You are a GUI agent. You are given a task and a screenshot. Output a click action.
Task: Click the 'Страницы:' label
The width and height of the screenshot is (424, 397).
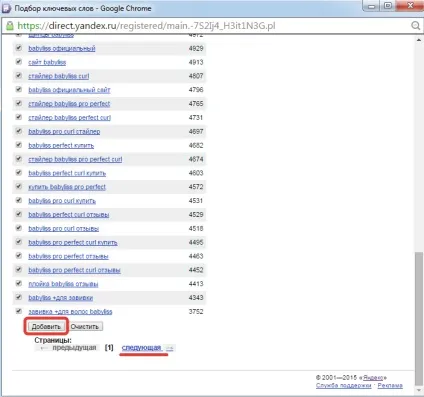point(53,340)
